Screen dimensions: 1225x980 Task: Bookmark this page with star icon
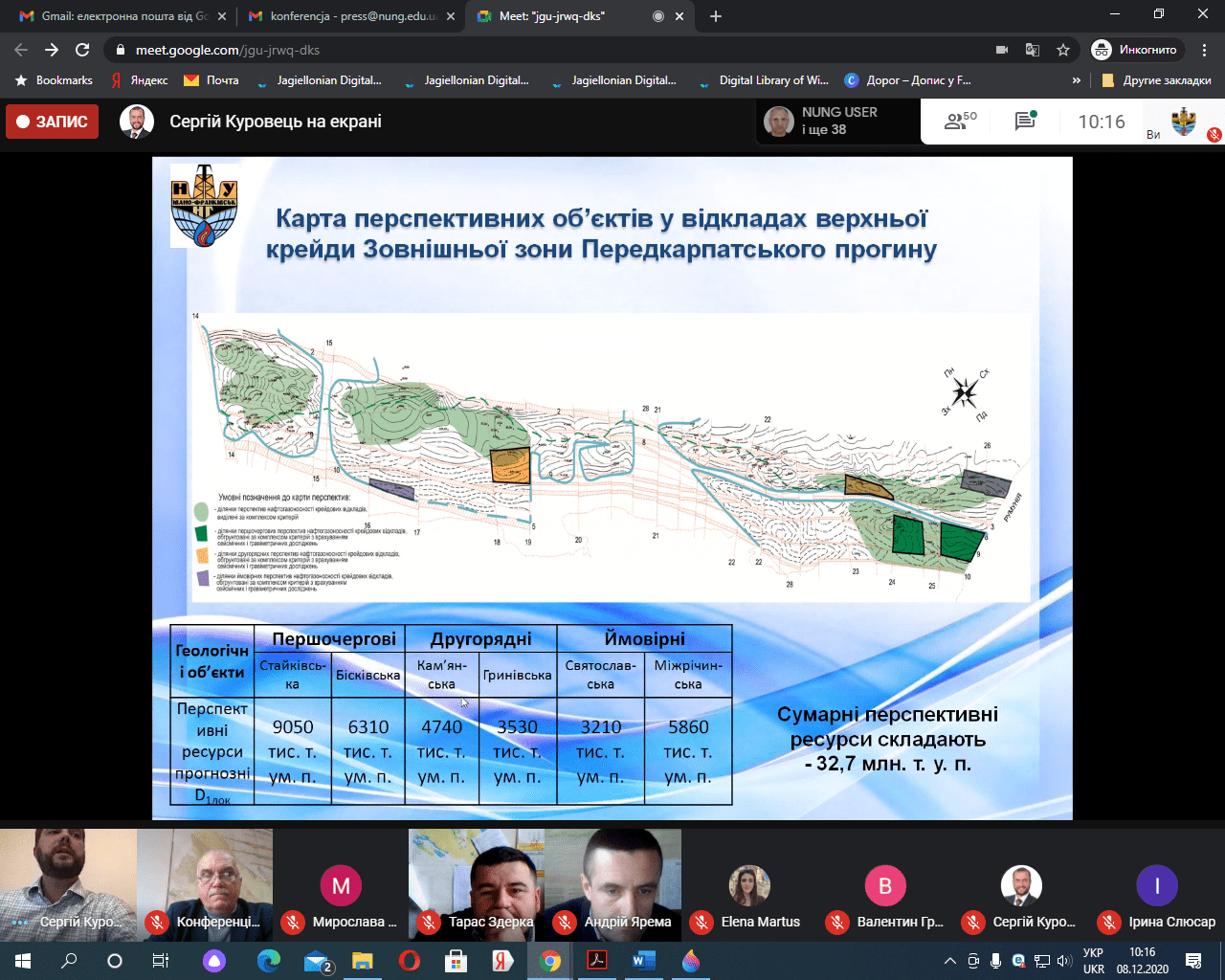pyautogui.click(x=1062, y=50)
